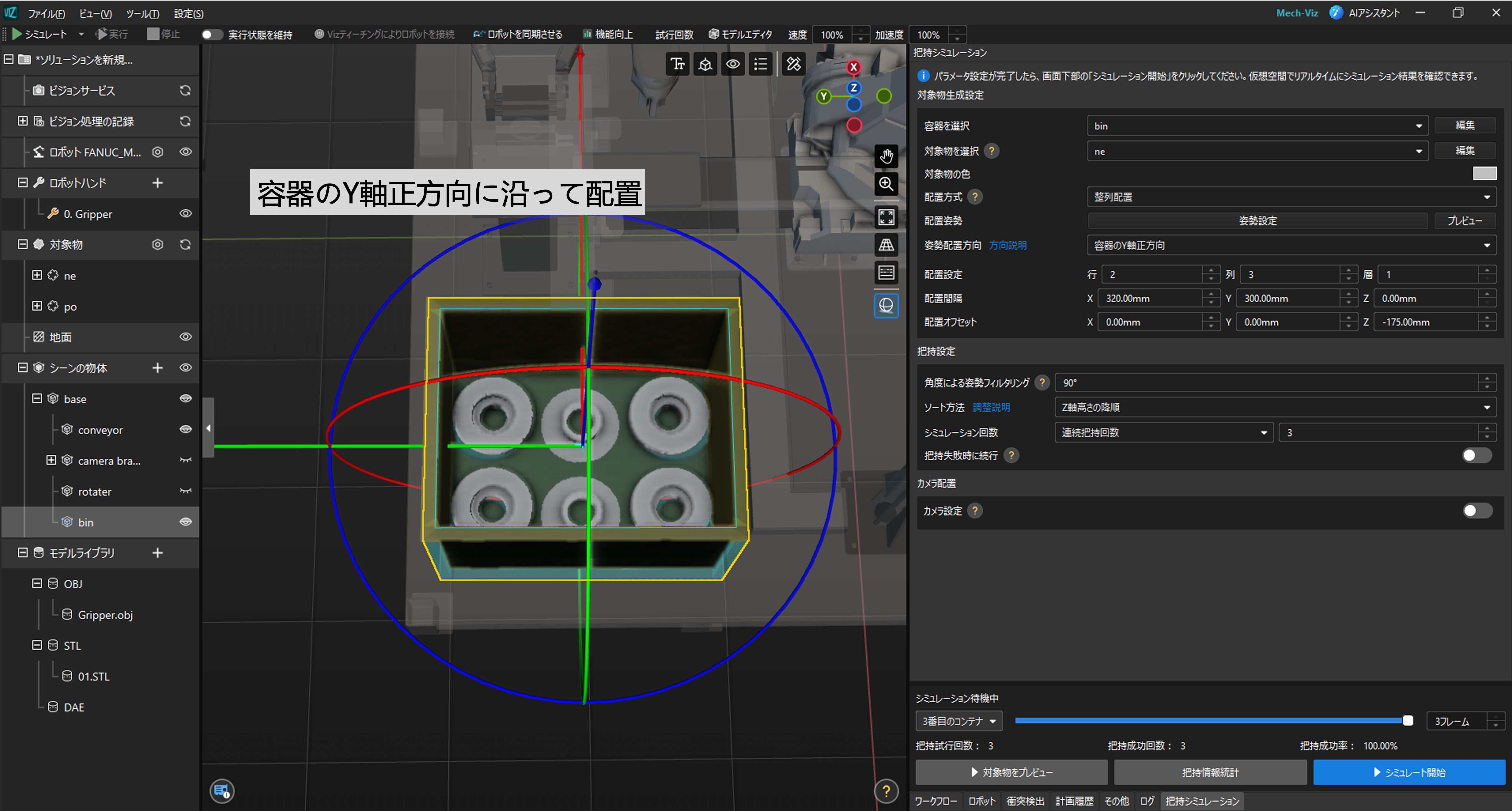The height and width of the screenshot is (811, 1512).
Task: Collapse the シーンの物体 node
Action: click(23, 368)
